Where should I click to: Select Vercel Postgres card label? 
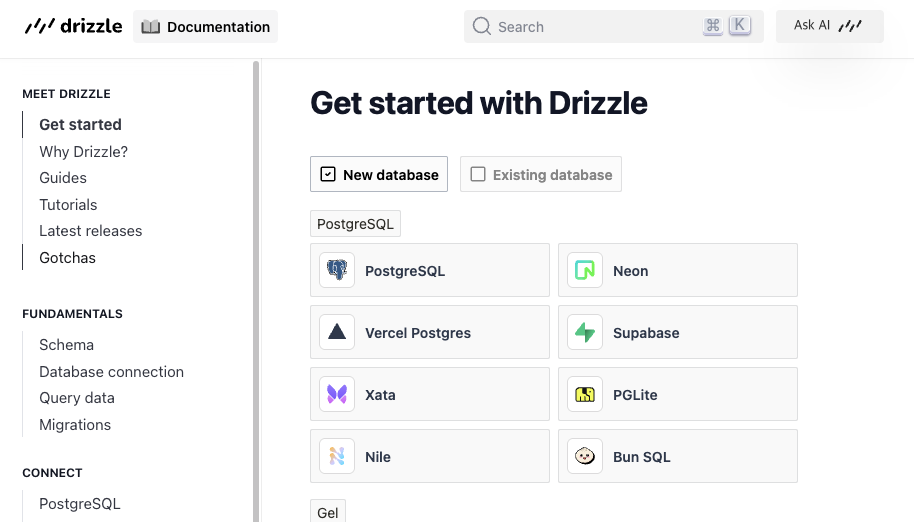(x=418, y=333)
